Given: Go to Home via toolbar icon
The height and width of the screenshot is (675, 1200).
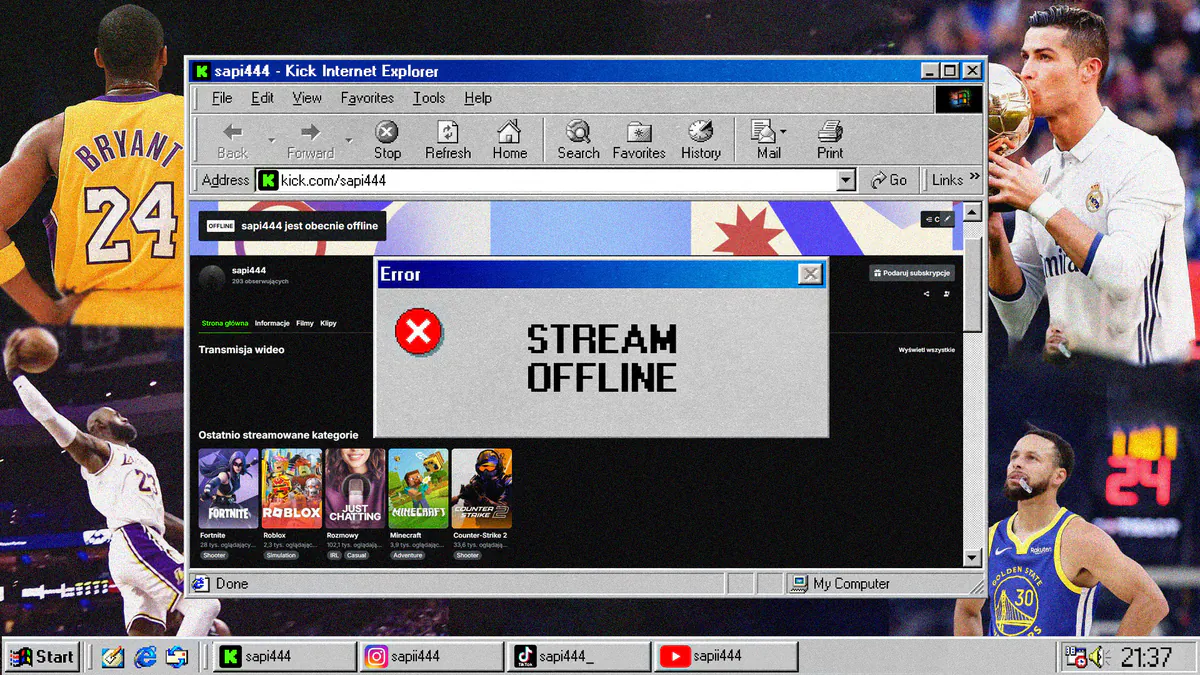Looking at the screenshot, I should click(x=509, y=132).
